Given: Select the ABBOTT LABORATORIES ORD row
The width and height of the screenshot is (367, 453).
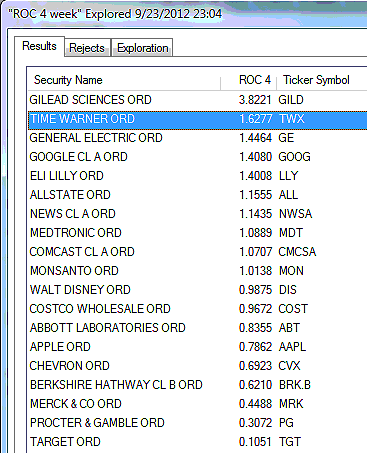Looking at the screenshot, I should pyautogui.click(x=198, y=328).
